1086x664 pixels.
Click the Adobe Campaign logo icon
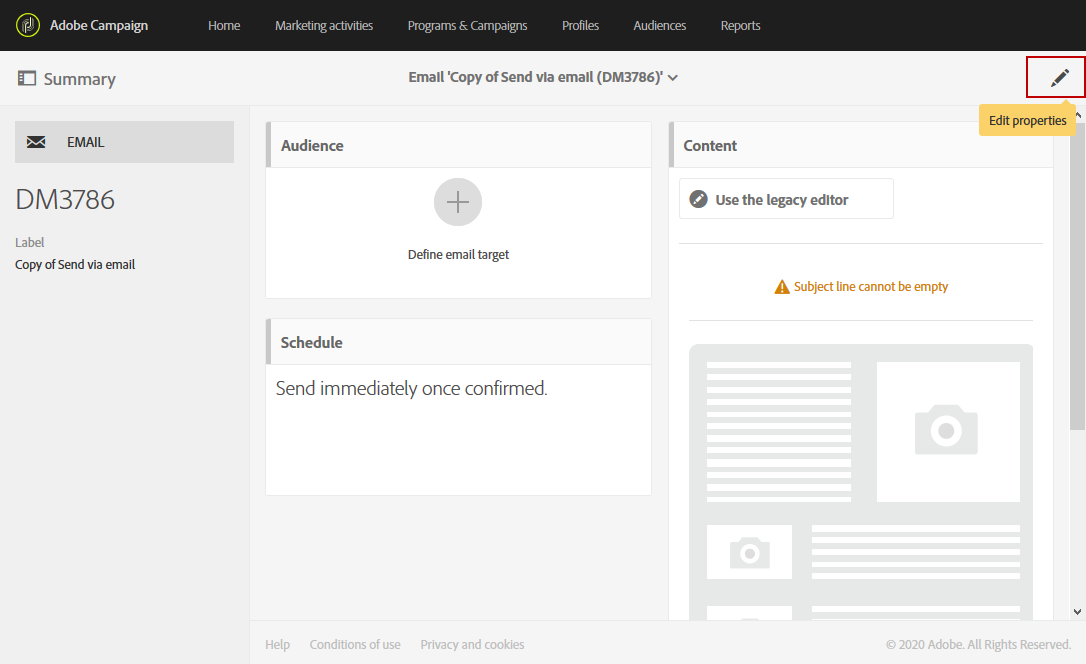click(28, 26)
